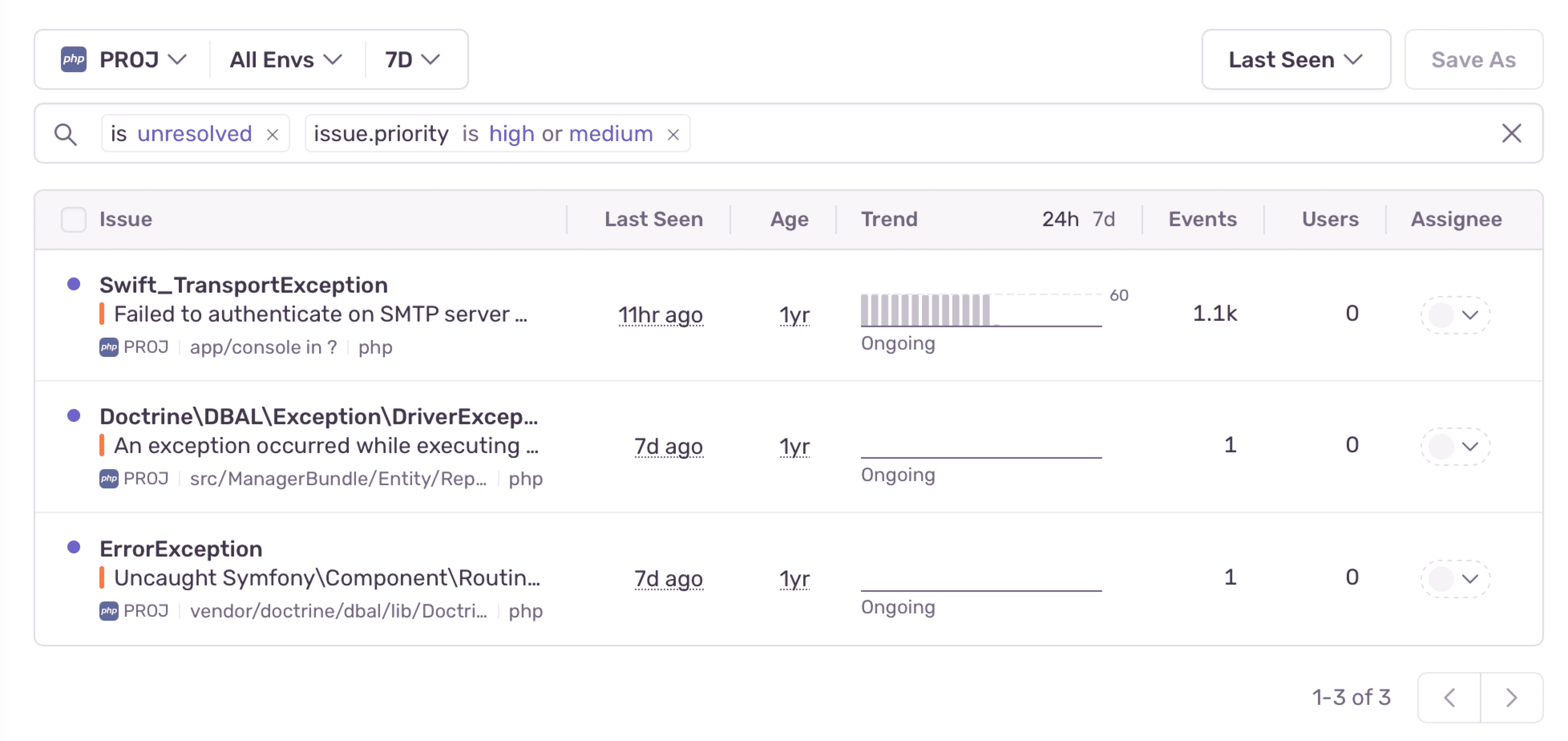Switch trend view to 24h
Screen dimensions: 1568x741
(x=1060, y=219)
